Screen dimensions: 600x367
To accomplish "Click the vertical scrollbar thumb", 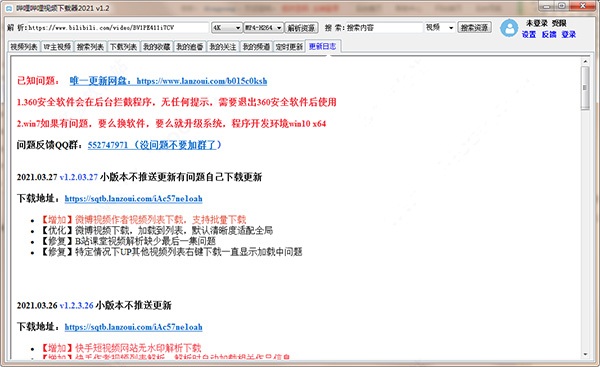I will tap(585, 88).
